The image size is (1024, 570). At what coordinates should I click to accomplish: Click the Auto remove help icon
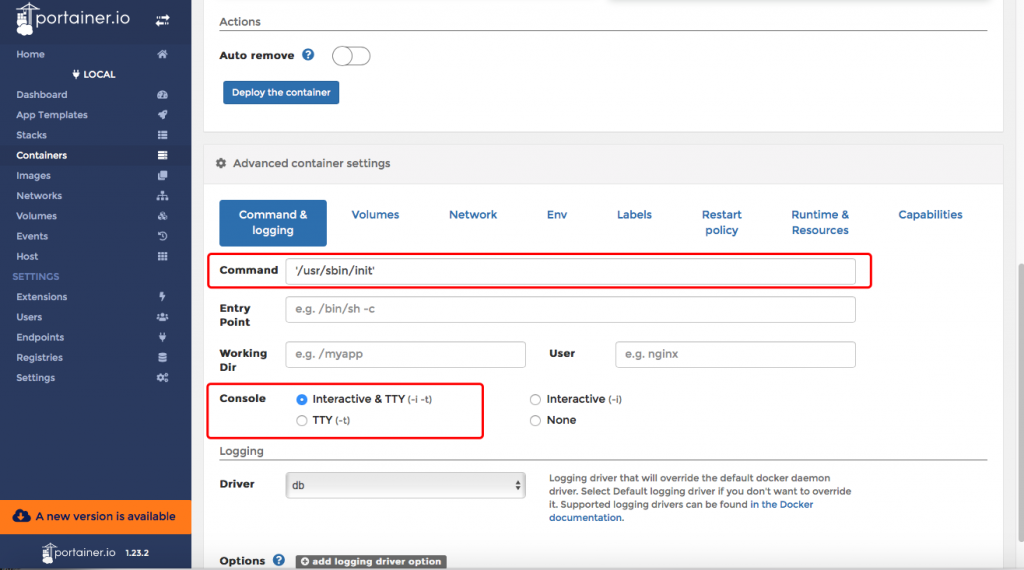(308, 55)
